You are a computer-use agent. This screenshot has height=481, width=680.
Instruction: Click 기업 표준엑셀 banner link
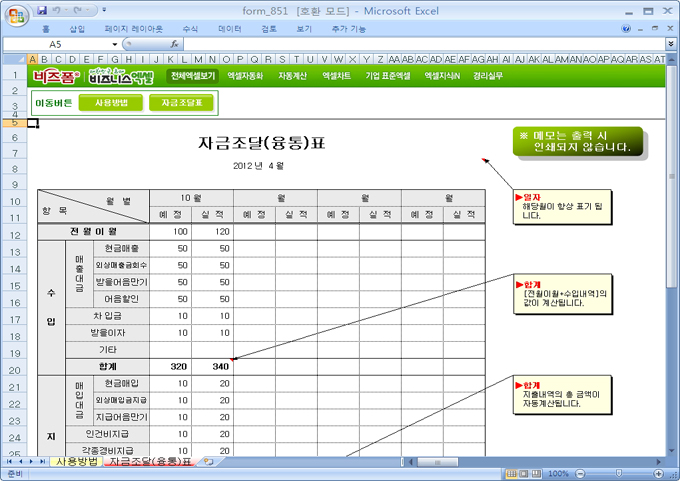point(388,76)
